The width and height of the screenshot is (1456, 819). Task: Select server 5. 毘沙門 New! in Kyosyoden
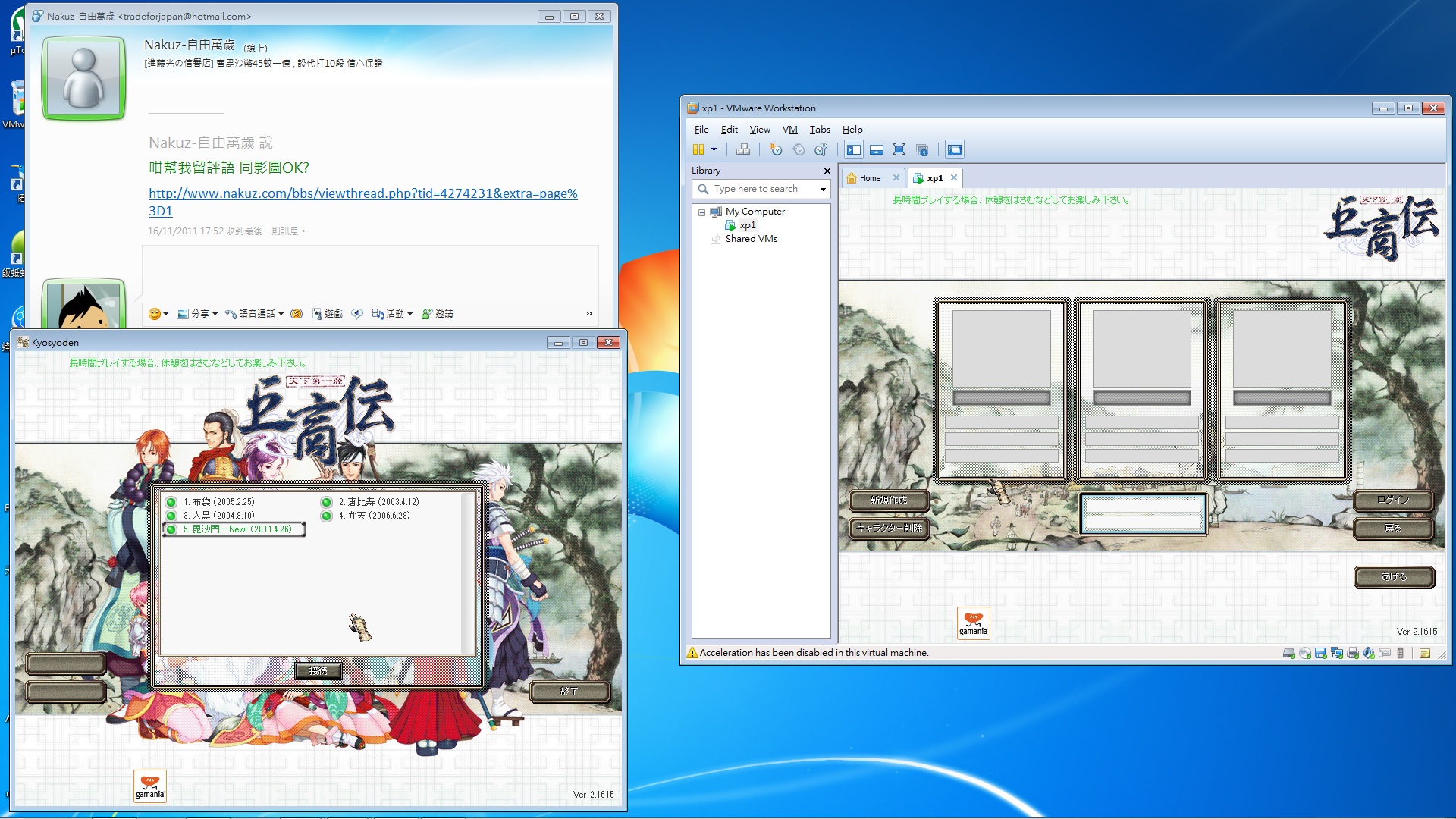pyautogui.click(x=234, y=529)
